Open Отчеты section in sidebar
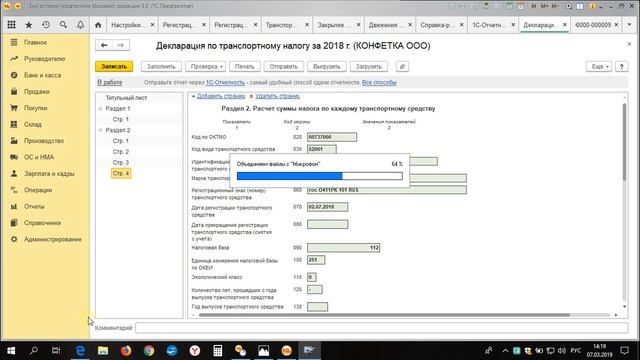 click(x=34, y=206)
